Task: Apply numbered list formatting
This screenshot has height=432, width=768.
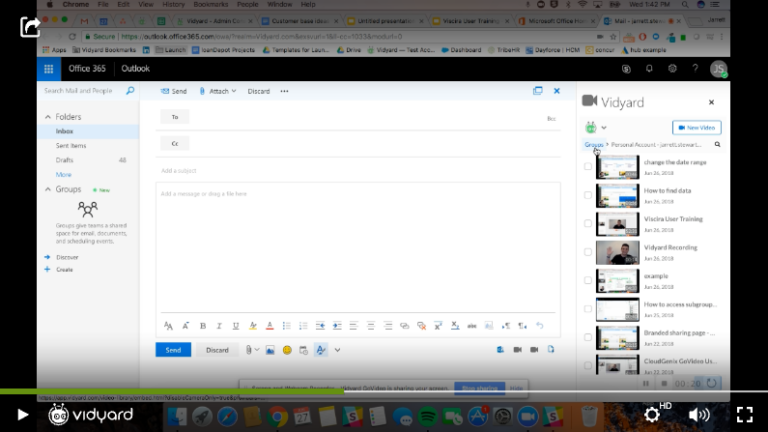Action: (303, 326)
